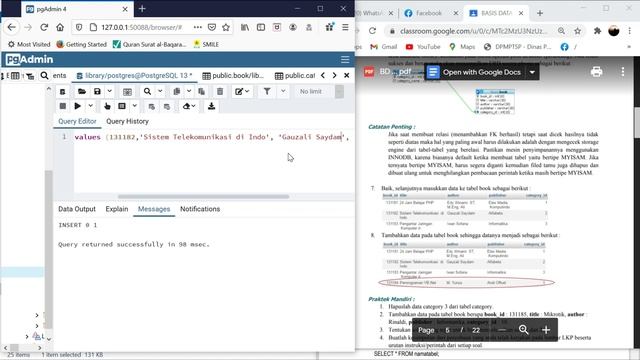Click the Search Objects magnifier in browser panel

[x=44, y=76]
